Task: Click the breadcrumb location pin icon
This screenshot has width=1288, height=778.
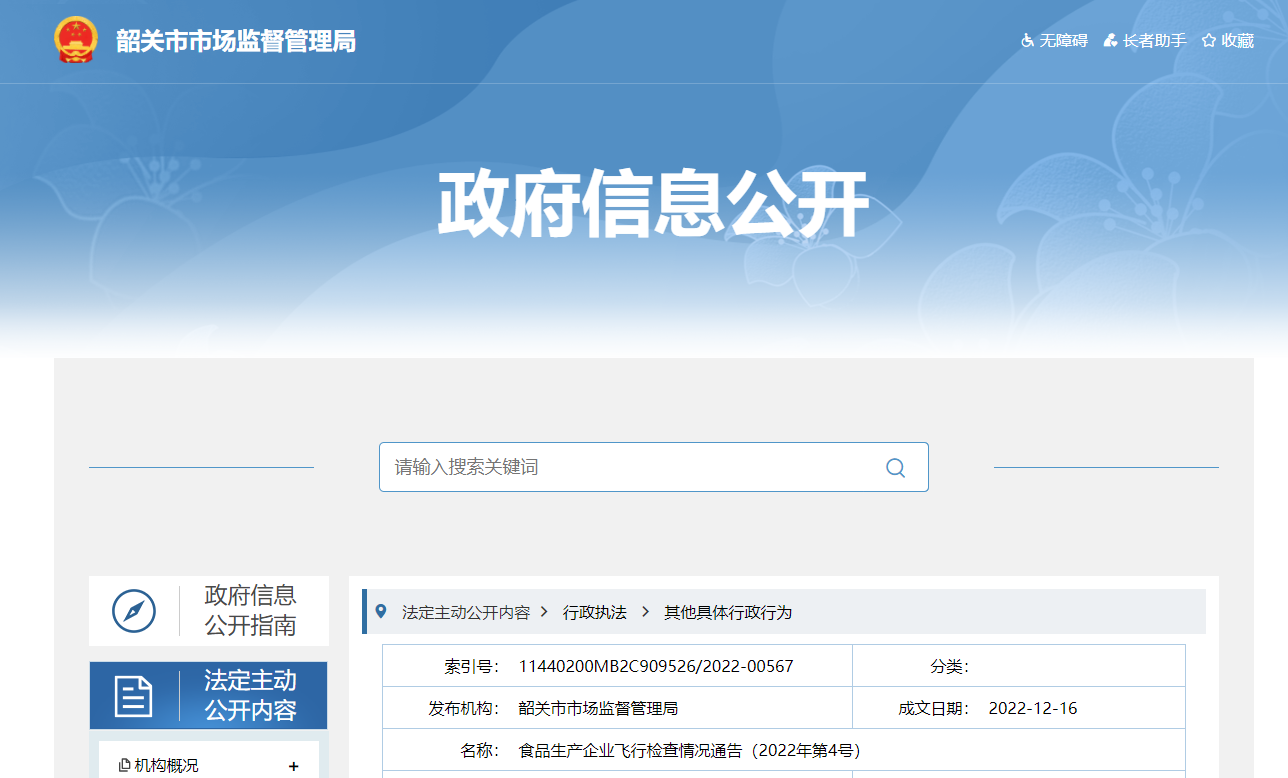Action: (x=381, y=611)
